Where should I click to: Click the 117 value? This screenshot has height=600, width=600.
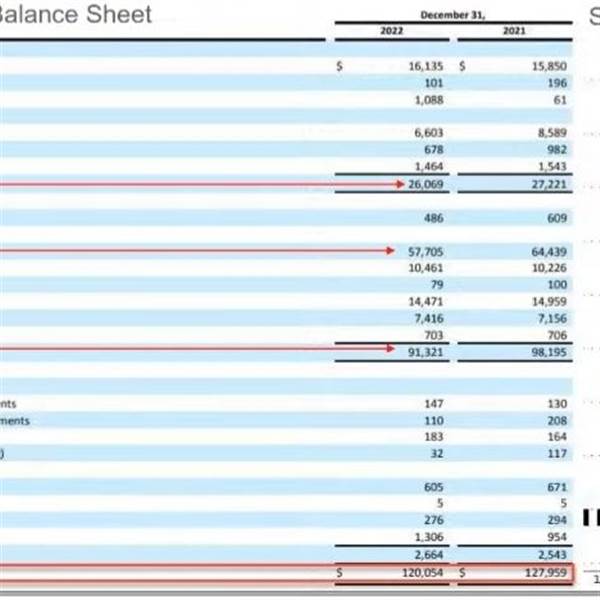[x=557, y=454]
